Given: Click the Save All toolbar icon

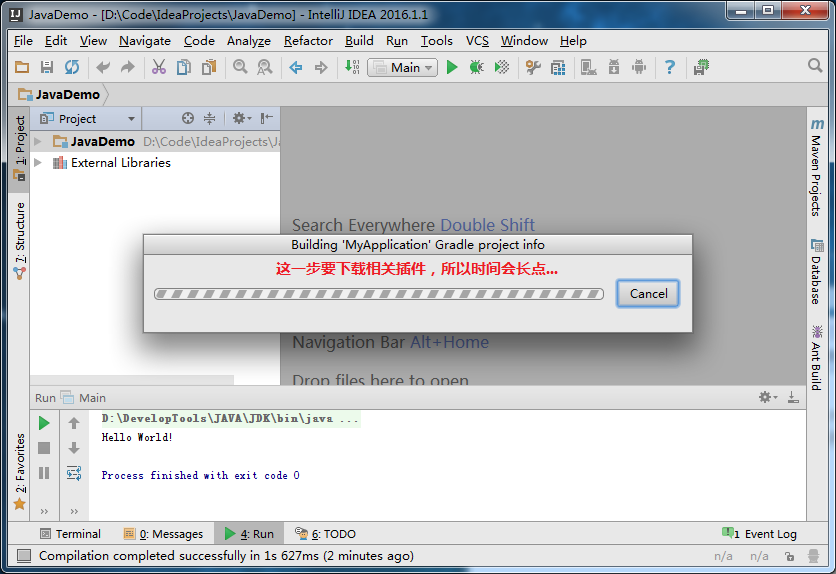Looking at the screenshot, I should [x=47, y=67].
